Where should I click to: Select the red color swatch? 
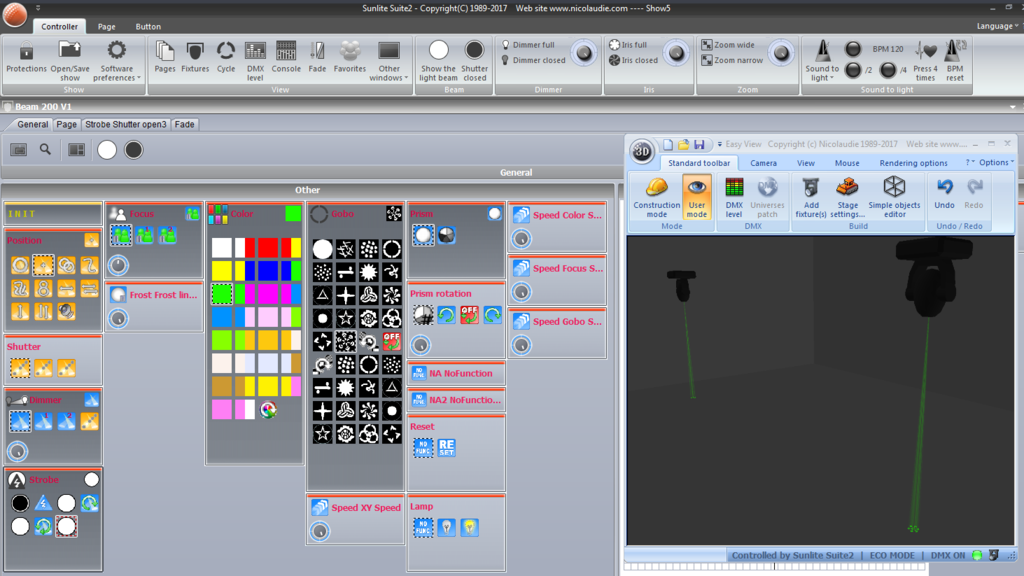tap(268, 248)
